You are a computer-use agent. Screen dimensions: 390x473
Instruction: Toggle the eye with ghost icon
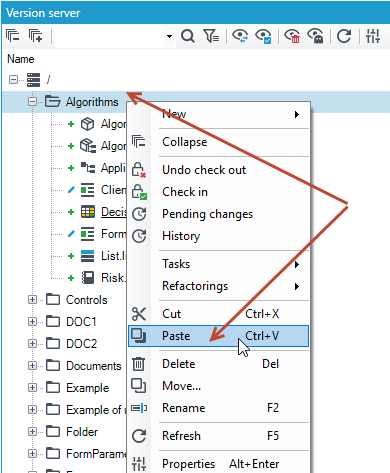click(x=315, y=36)
